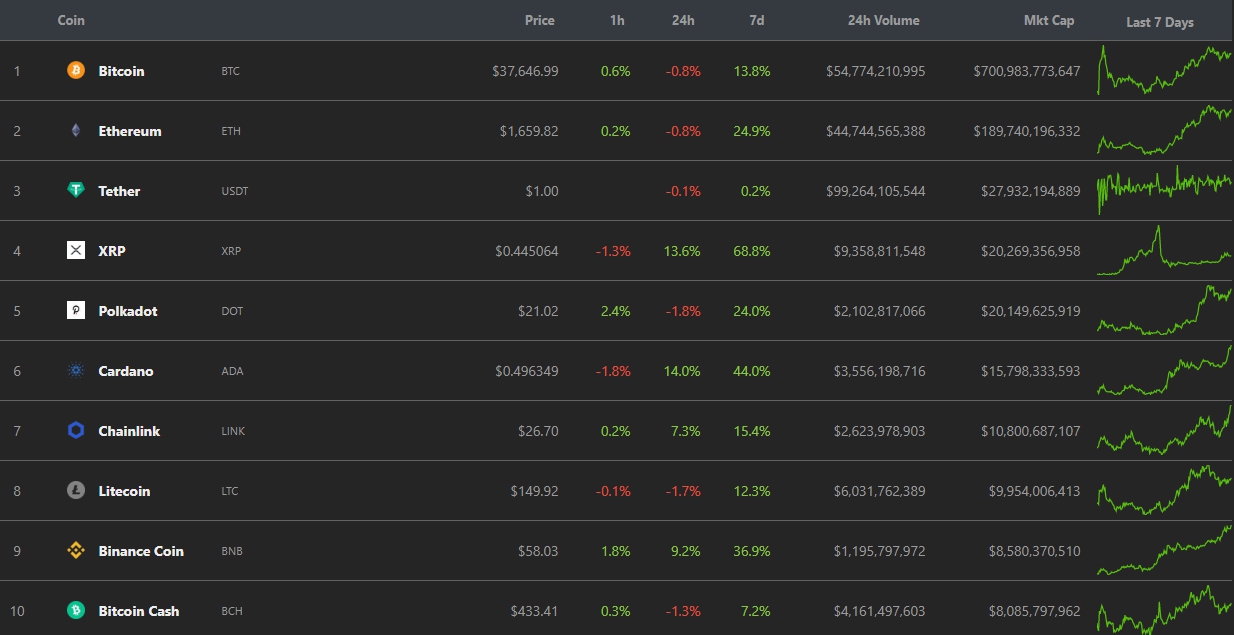View Bitcoin's 7-day sparkline chart
The width and height of the screenshot is (1234, 635).
(x=1164, y=70)
